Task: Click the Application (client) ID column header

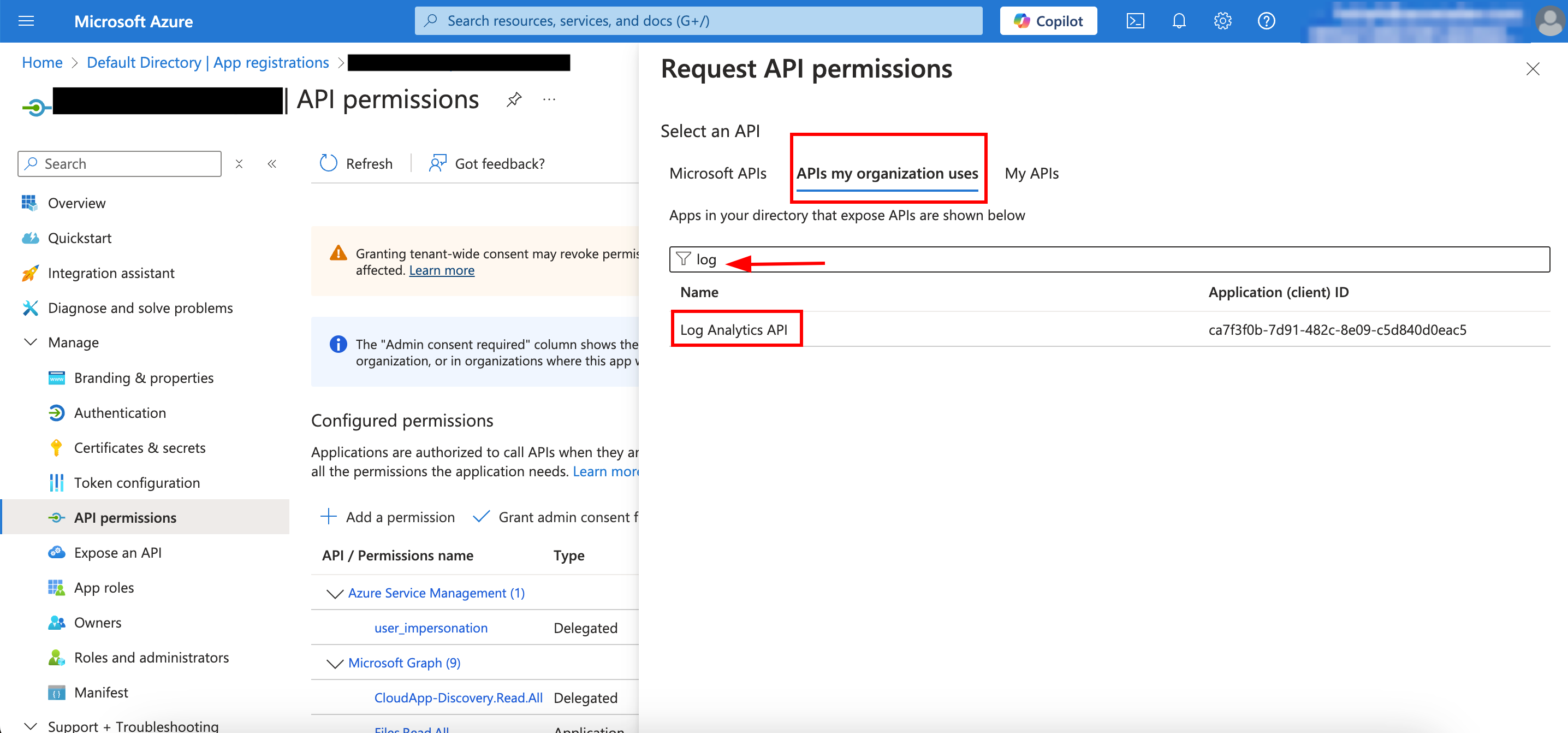Action: click(1278, 292)
